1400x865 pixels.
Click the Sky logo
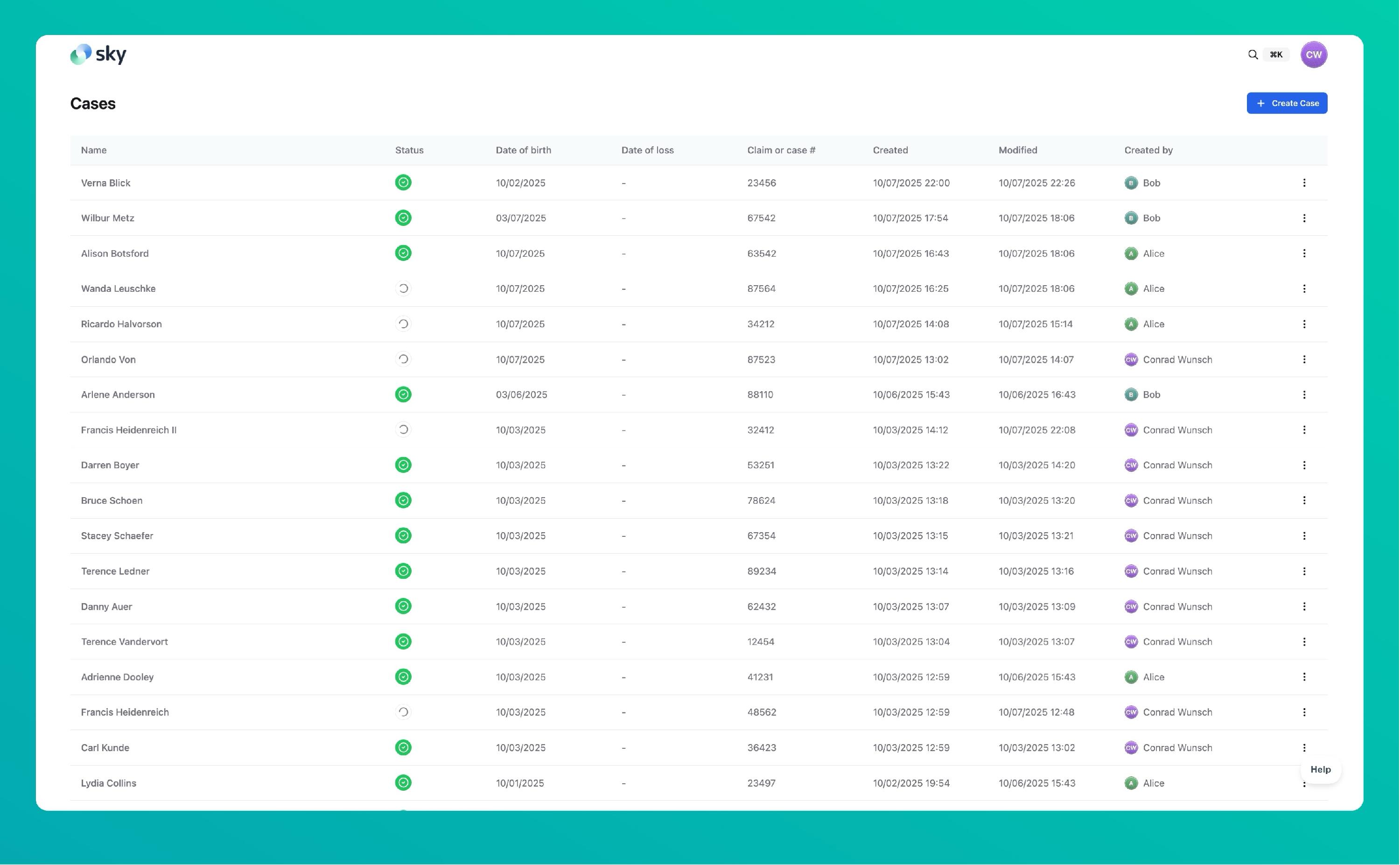click(98, 54)
